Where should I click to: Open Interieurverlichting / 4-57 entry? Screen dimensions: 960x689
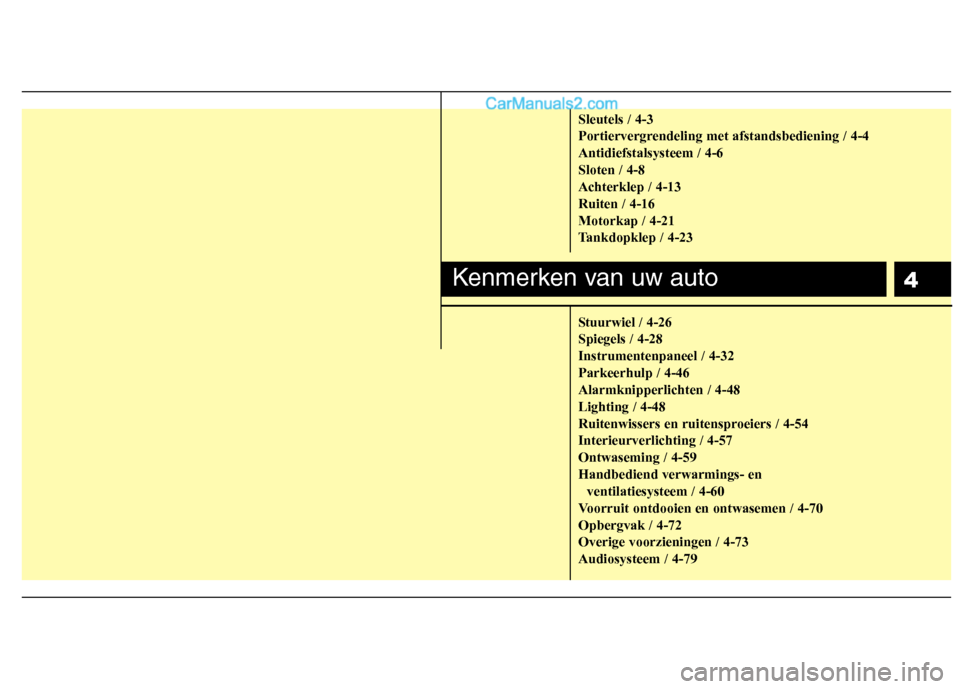pos(655,440)
